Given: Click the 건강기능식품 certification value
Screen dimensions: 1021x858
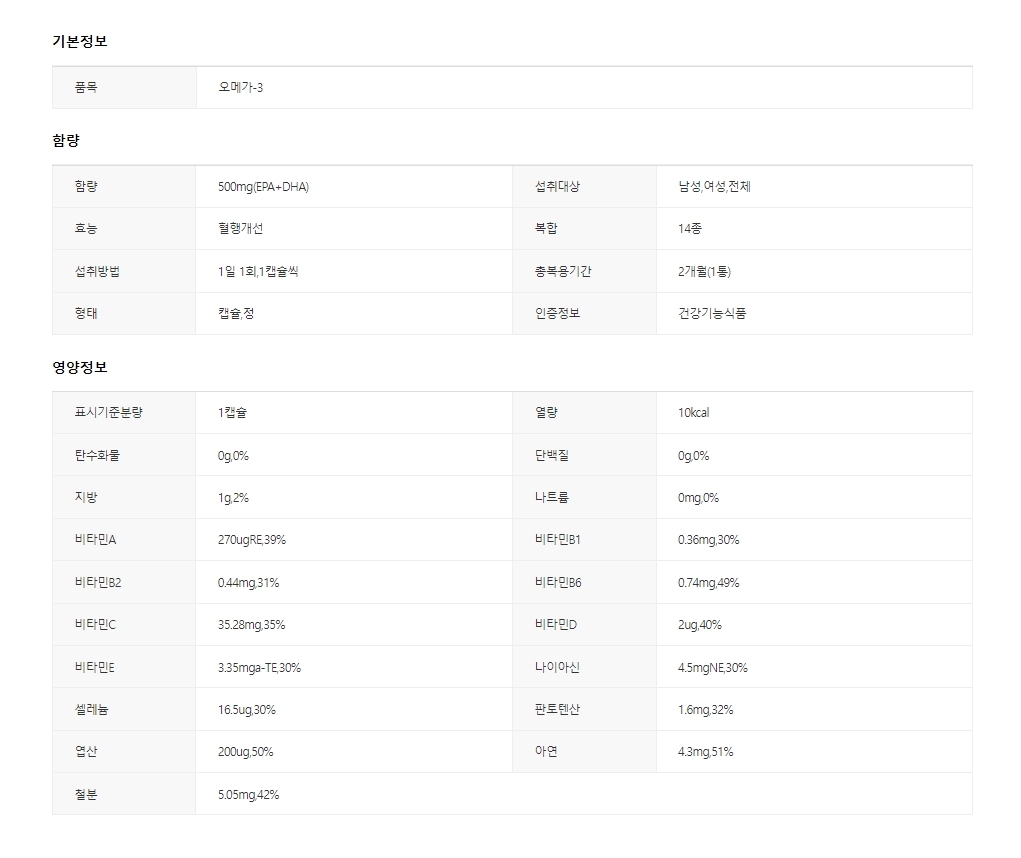Looking at the screenshot, I should tap(711, 313).
